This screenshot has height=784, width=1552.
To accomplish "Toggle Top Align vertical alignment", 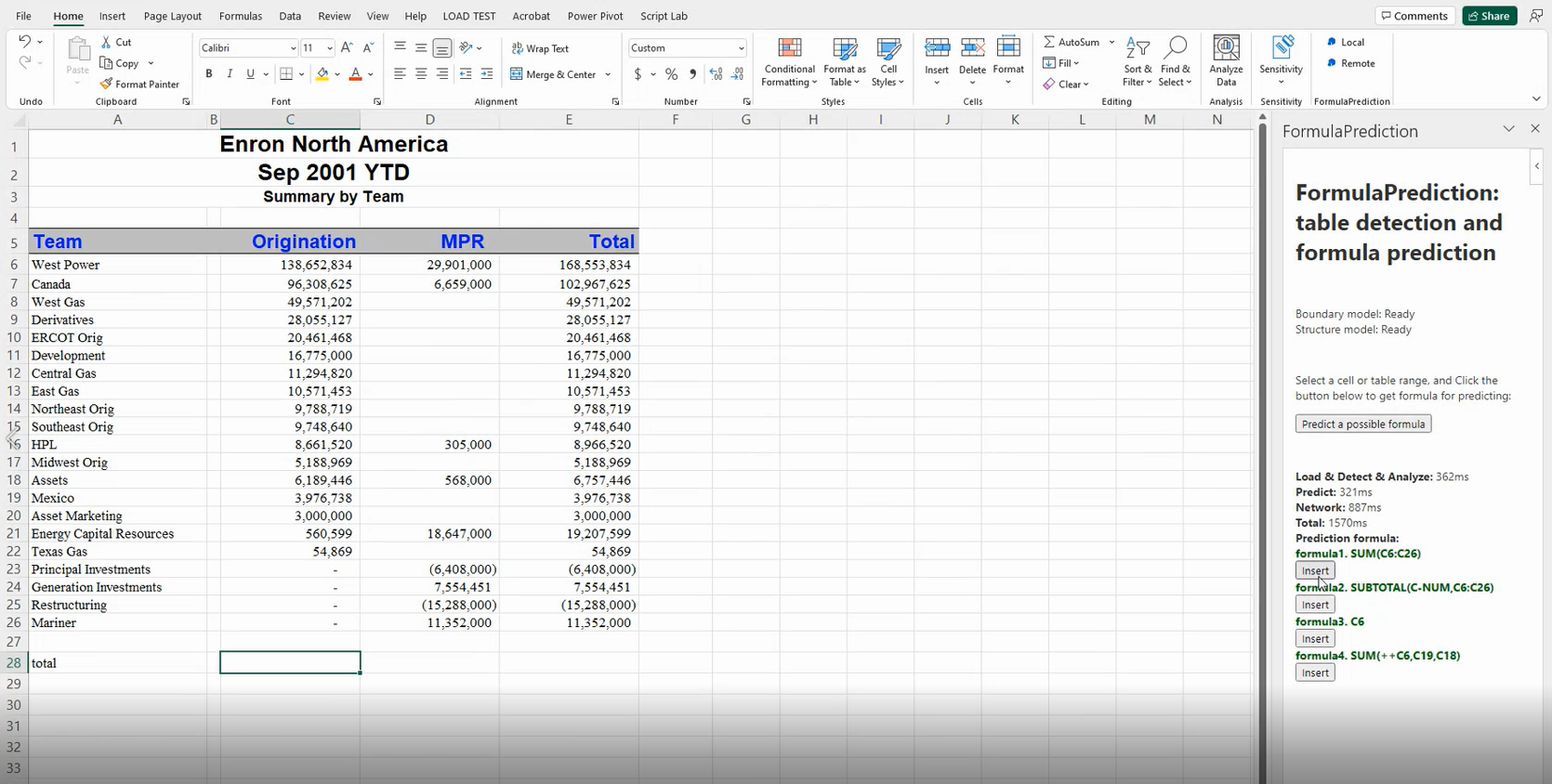I will coord(400,47).
